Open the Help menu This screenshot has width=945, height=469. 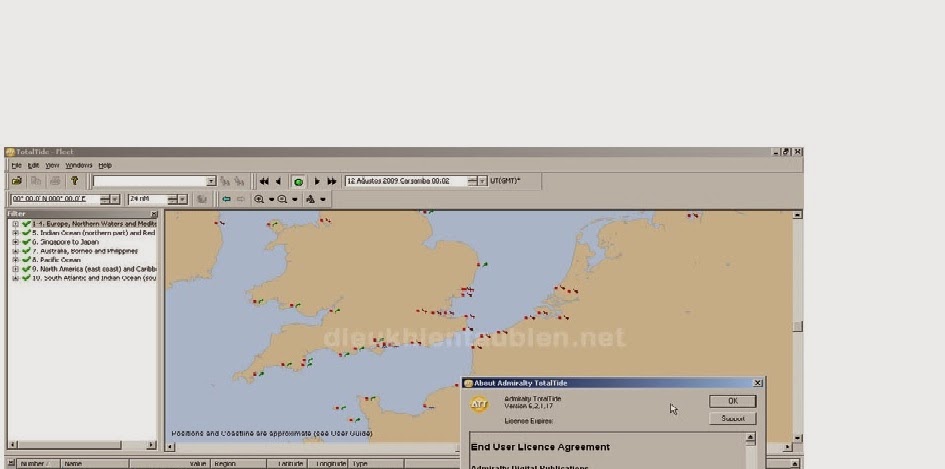[x=105, y=165]
